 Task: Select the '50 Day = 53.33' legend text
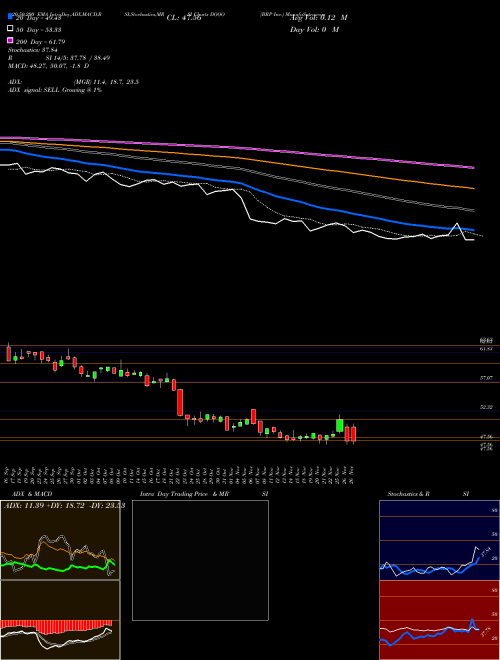pos(39,30)
